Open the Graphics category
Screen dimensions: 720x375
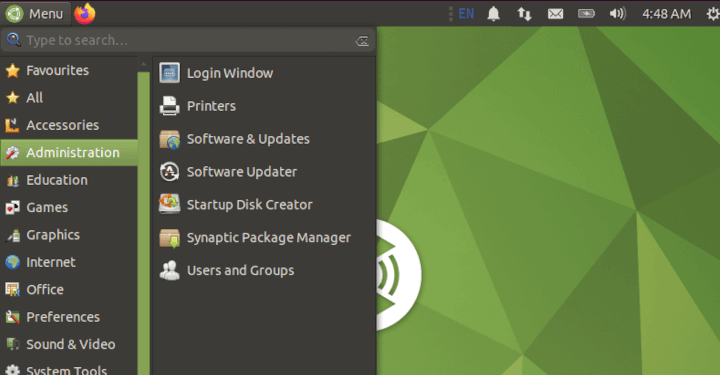[69, 235]
